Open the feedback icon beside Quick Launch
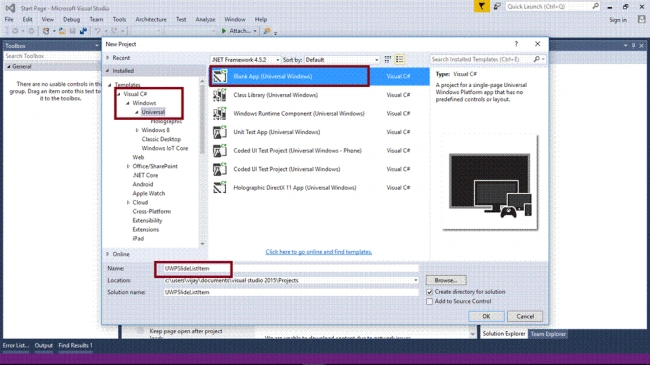This screenshot has width=650, height=365. [x=497, y=7]
